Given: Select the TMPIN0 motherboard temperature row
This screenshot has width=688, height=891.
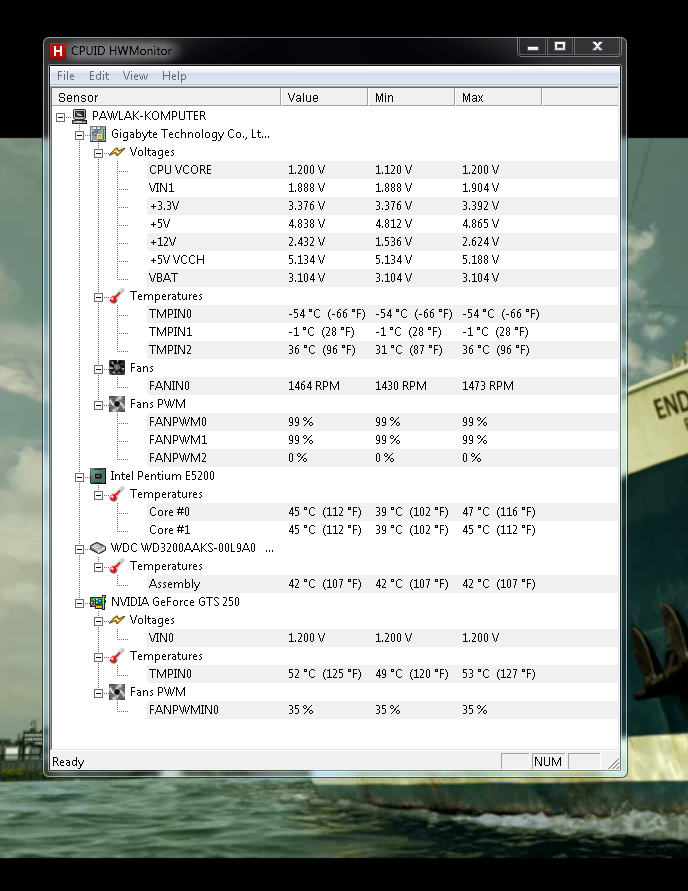Looking at the screenshot, I should 382,314.
